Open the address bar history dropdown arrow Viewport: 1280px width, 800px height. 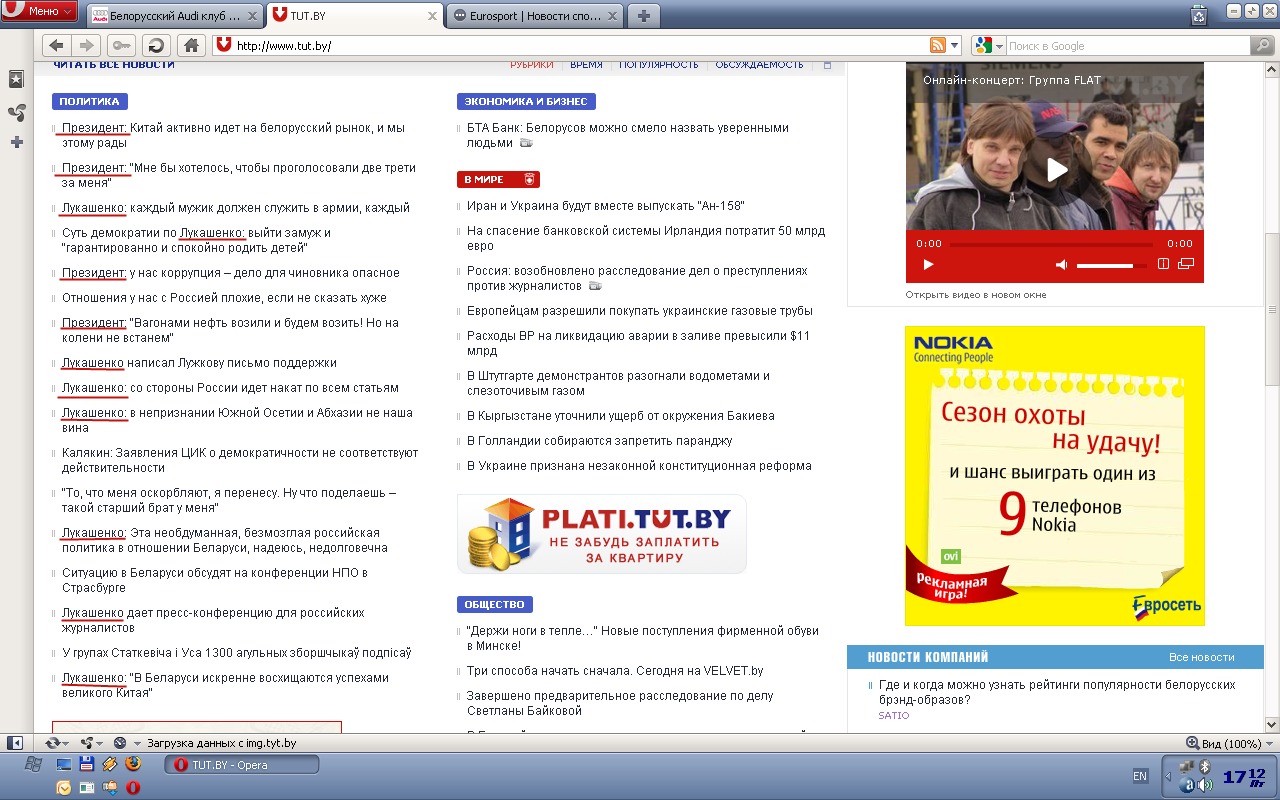point(954,45)
